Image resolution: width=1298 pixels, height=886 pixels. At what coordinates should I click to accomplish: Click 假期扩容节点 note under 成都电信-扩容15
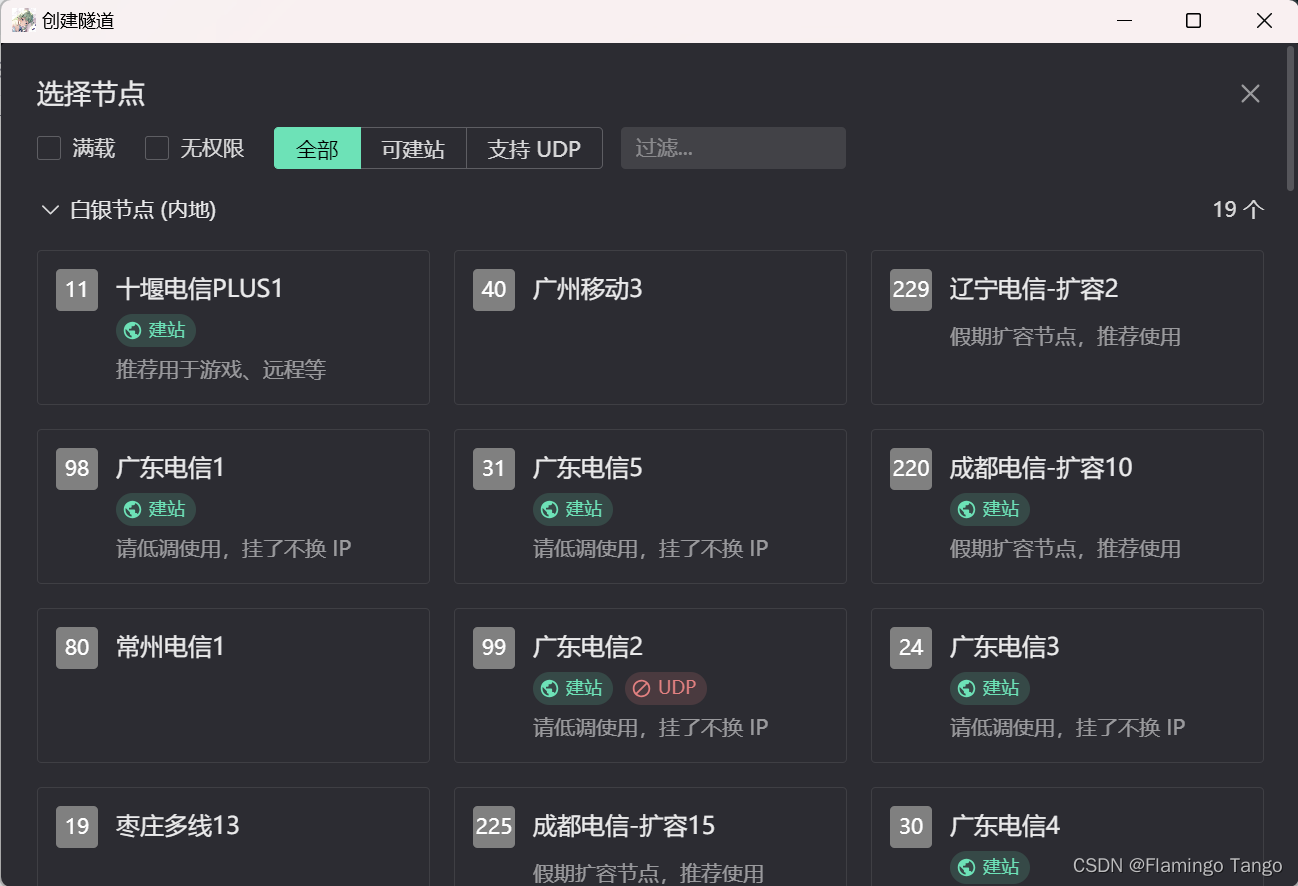click(x=648, y=874)
